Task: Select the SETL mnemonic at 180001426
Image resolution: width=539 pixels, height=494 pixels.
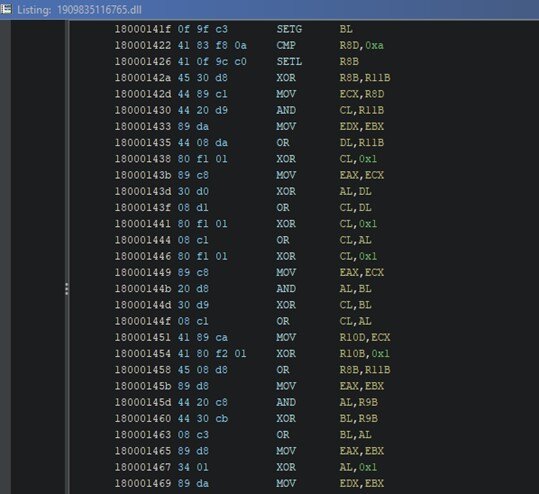Action: pos(289,62)
